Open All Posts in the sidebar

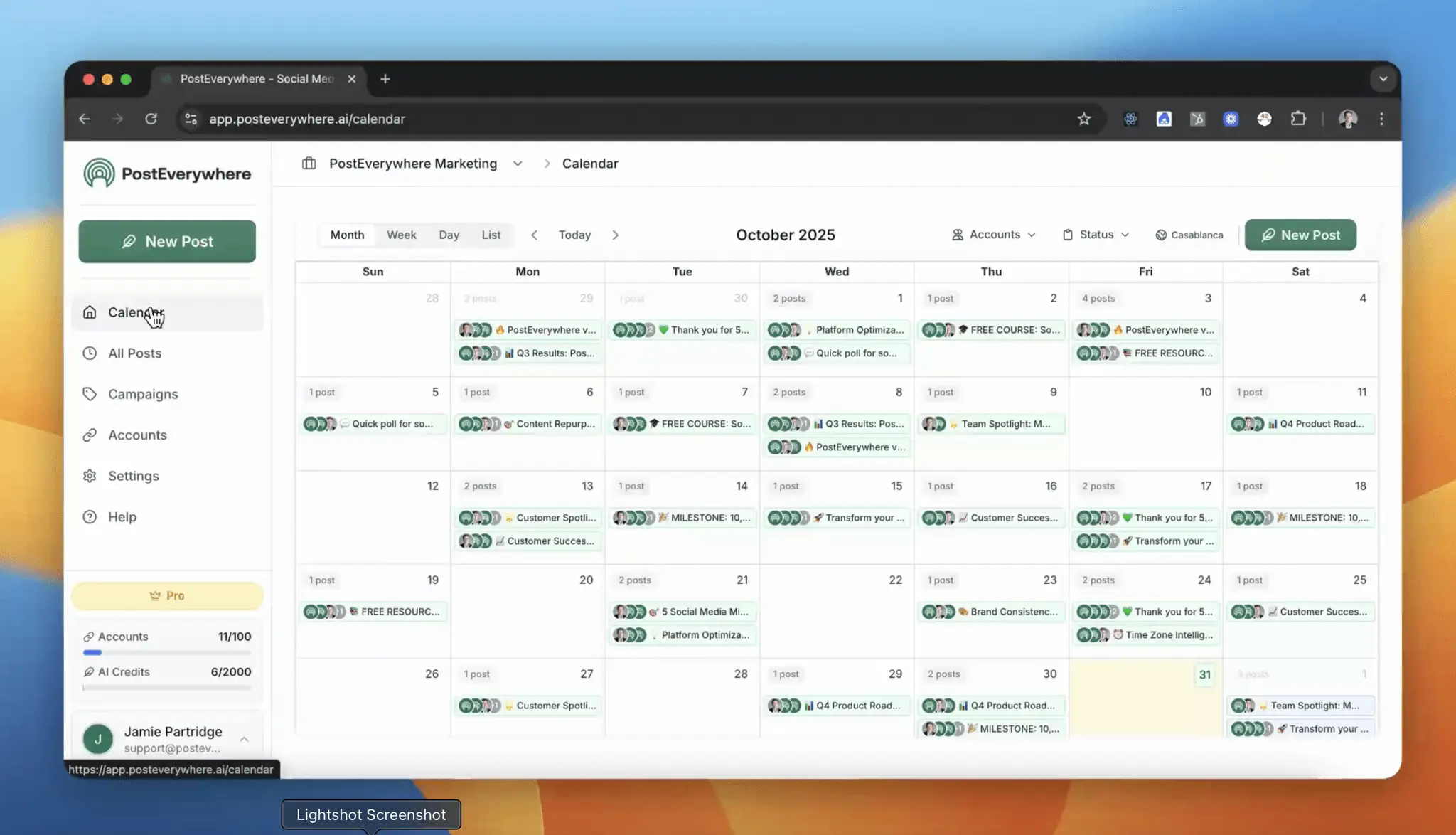(x=167, y=353)
